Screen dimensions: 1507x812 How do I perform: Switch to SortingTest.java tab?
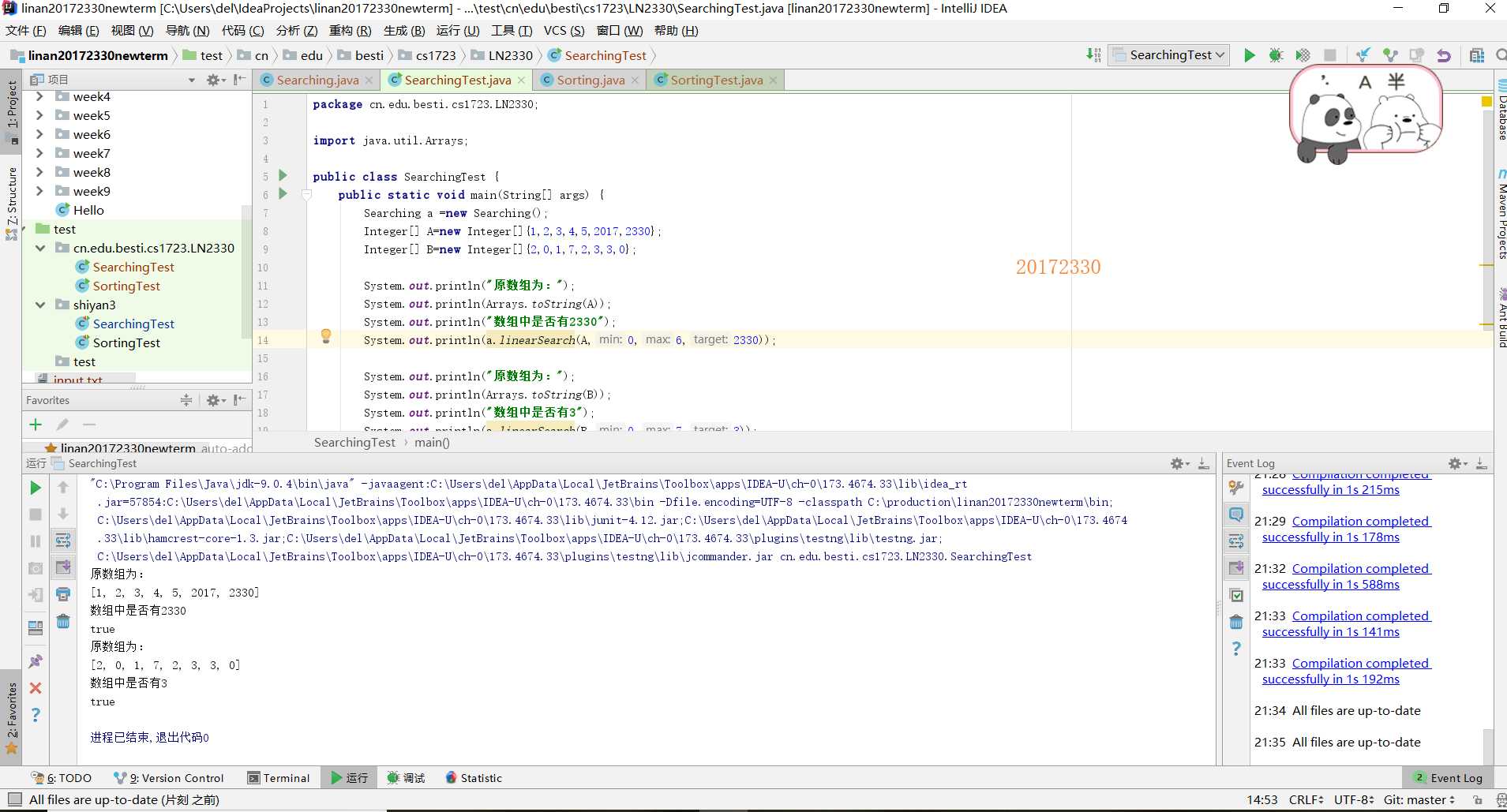pos(716,80)
